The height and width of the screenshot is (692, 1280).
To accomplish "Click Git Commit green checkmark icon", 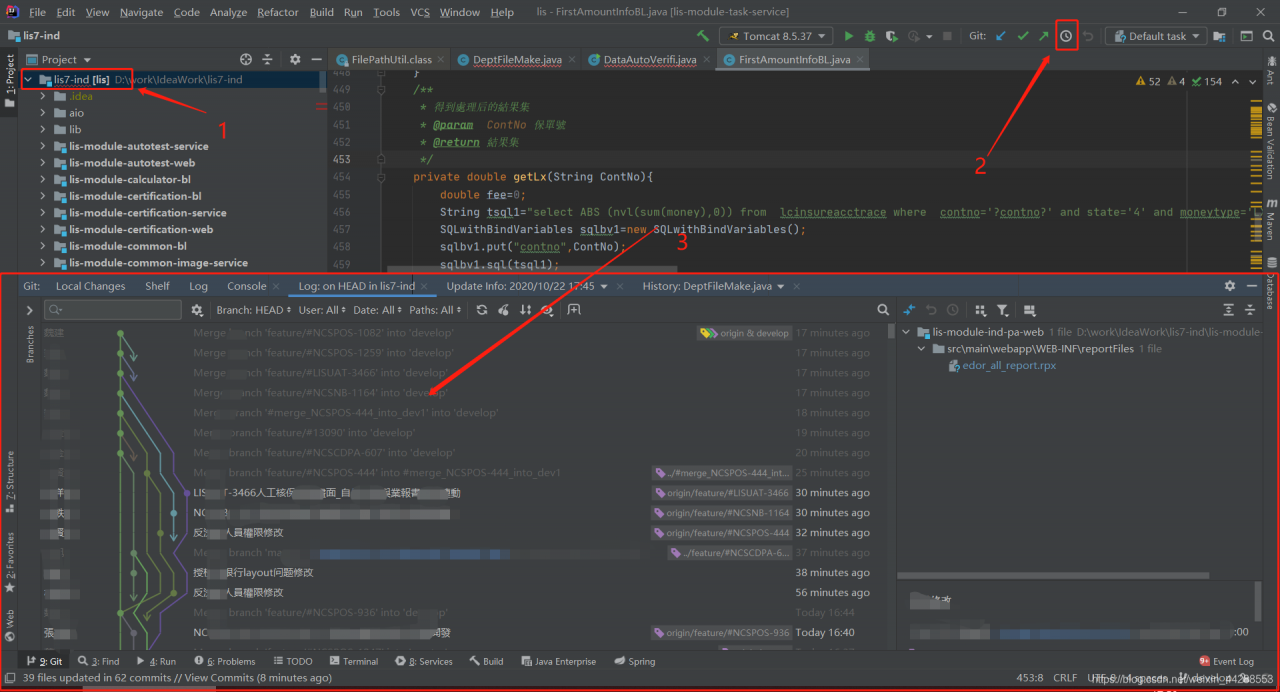I will [1022, 36].
